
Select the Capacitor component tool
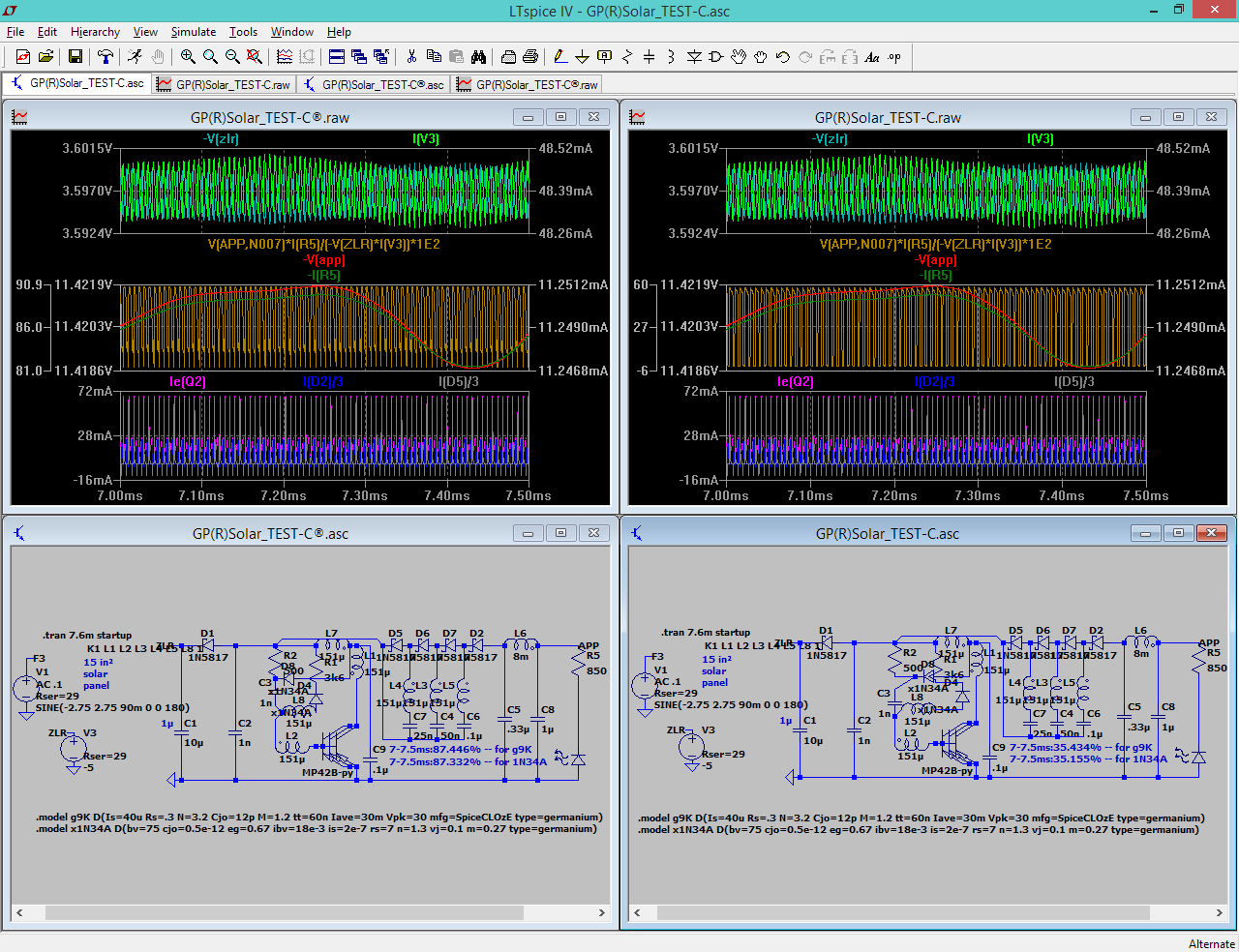pyautogui.click(x=649, y=57)
